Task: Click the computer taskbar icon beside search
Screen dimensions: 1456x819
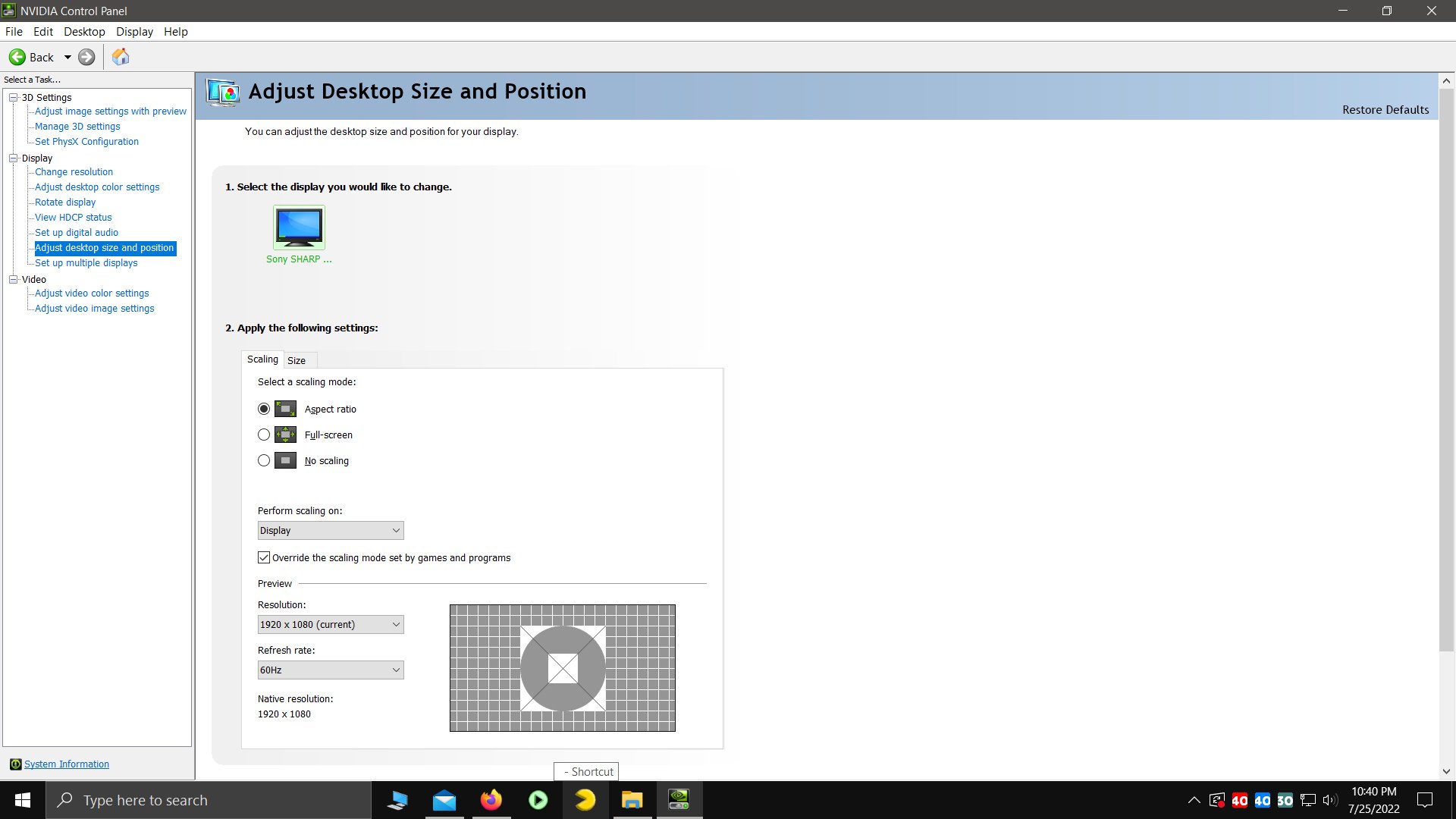Action: pyautogui.click(x=397, y=800)
